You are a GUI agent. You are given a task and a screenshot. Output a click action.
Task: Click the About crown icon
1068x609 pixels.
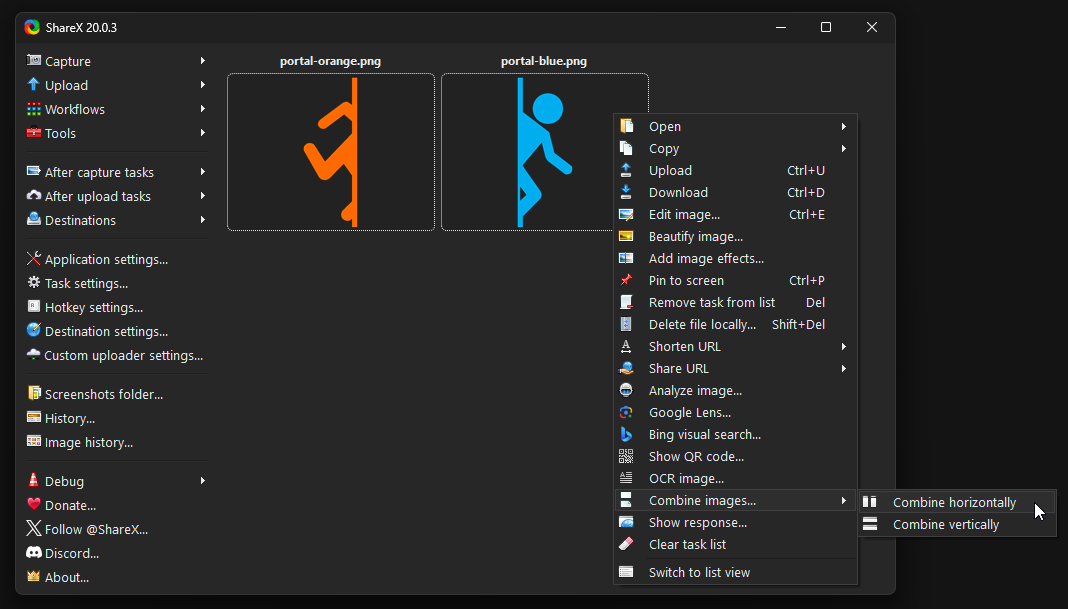click(33, 576)
